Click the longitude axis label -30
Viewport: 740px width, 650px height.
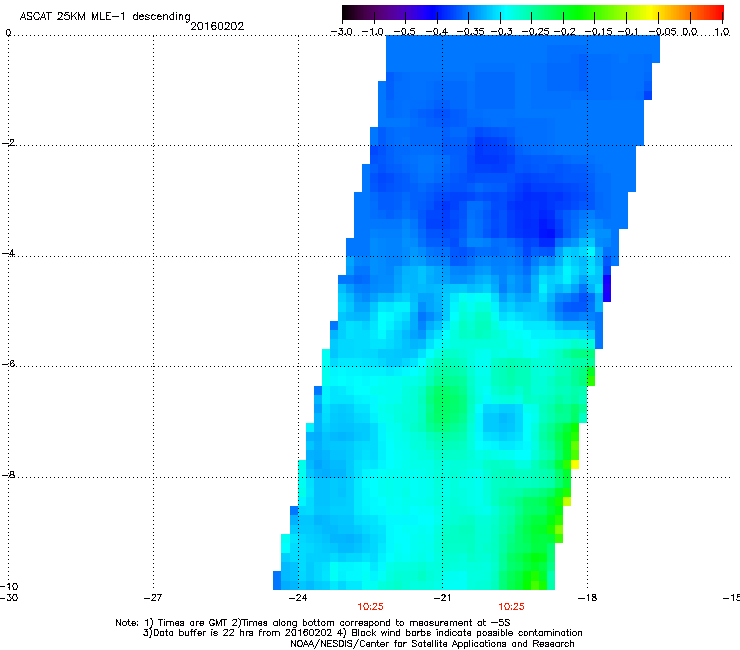pos(9,597)
